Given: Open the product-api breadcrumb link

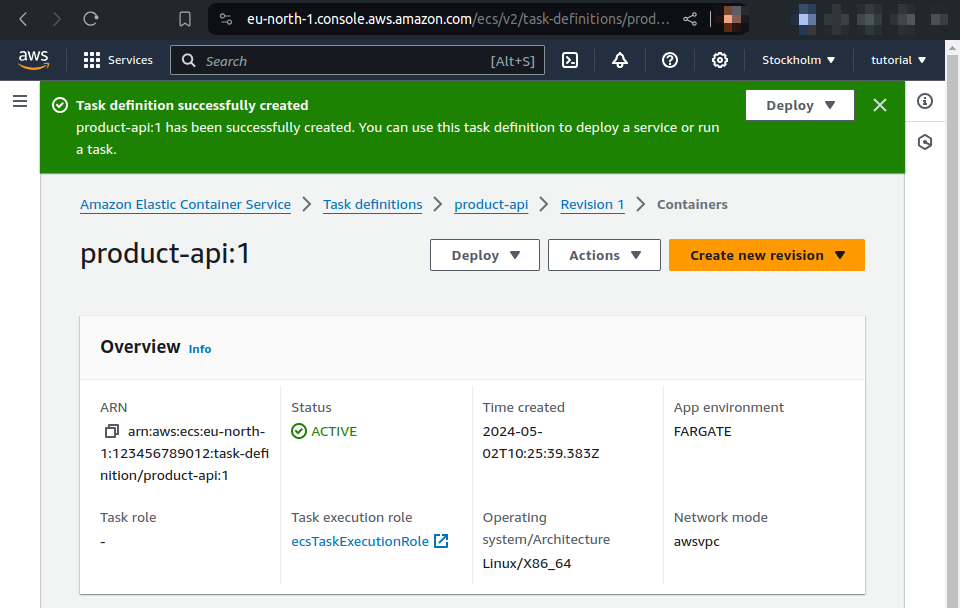Looking at the screenshot, I should [x=491, y=205].
